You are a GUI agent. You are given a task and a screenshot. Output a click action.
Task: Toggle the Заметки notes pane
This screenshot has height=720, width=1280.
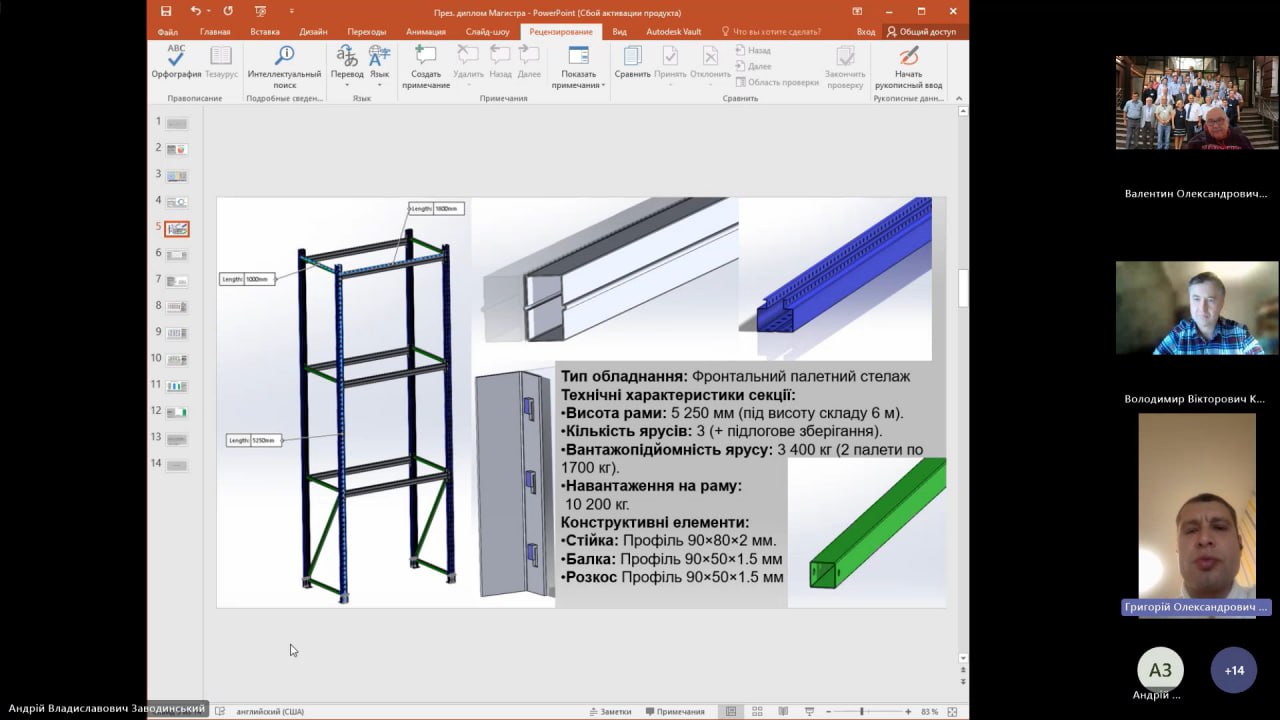click(610, 711)
